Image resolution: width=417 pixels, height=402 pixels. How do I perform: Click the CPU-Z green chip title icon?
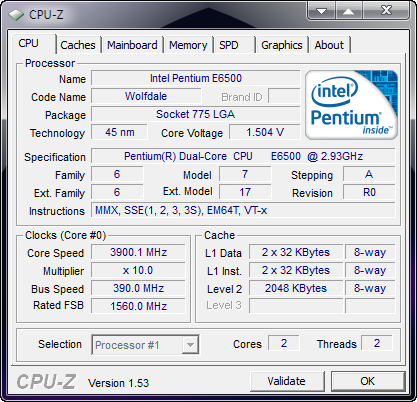click(16, 15)
